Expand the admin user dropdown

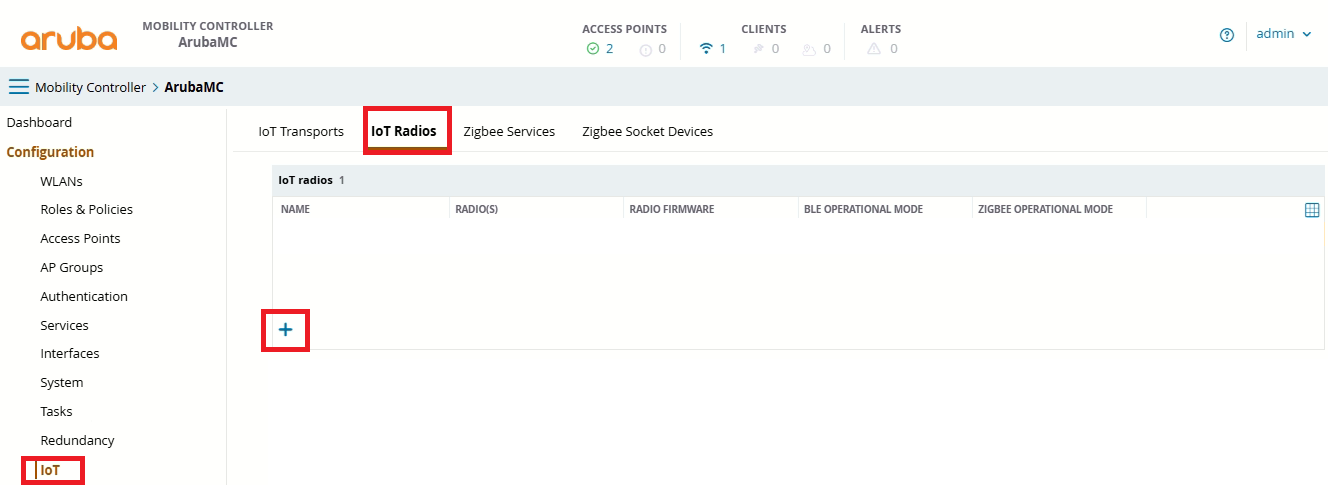point(1283,34)
